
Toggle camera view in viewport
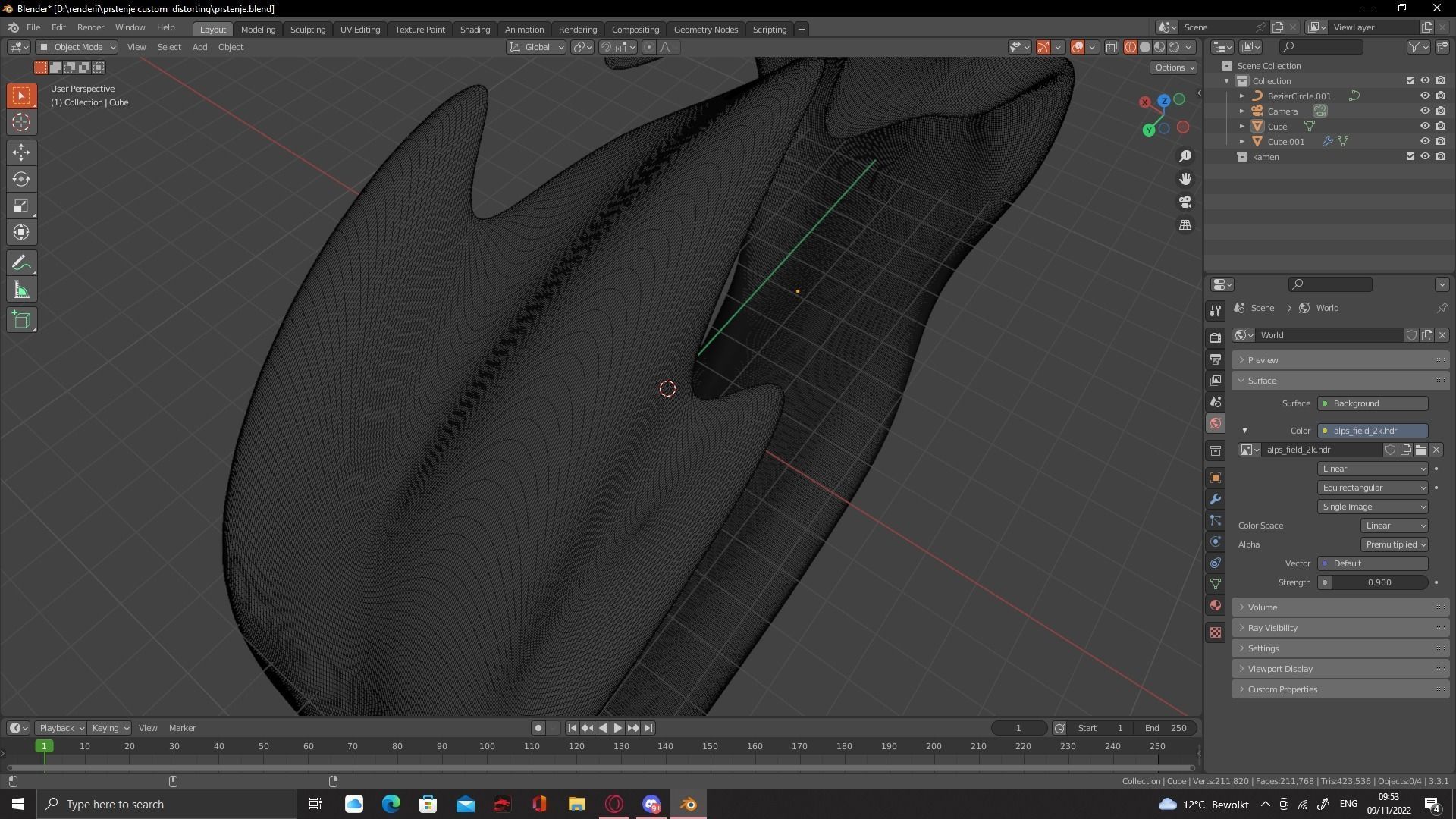[1185, 202]
